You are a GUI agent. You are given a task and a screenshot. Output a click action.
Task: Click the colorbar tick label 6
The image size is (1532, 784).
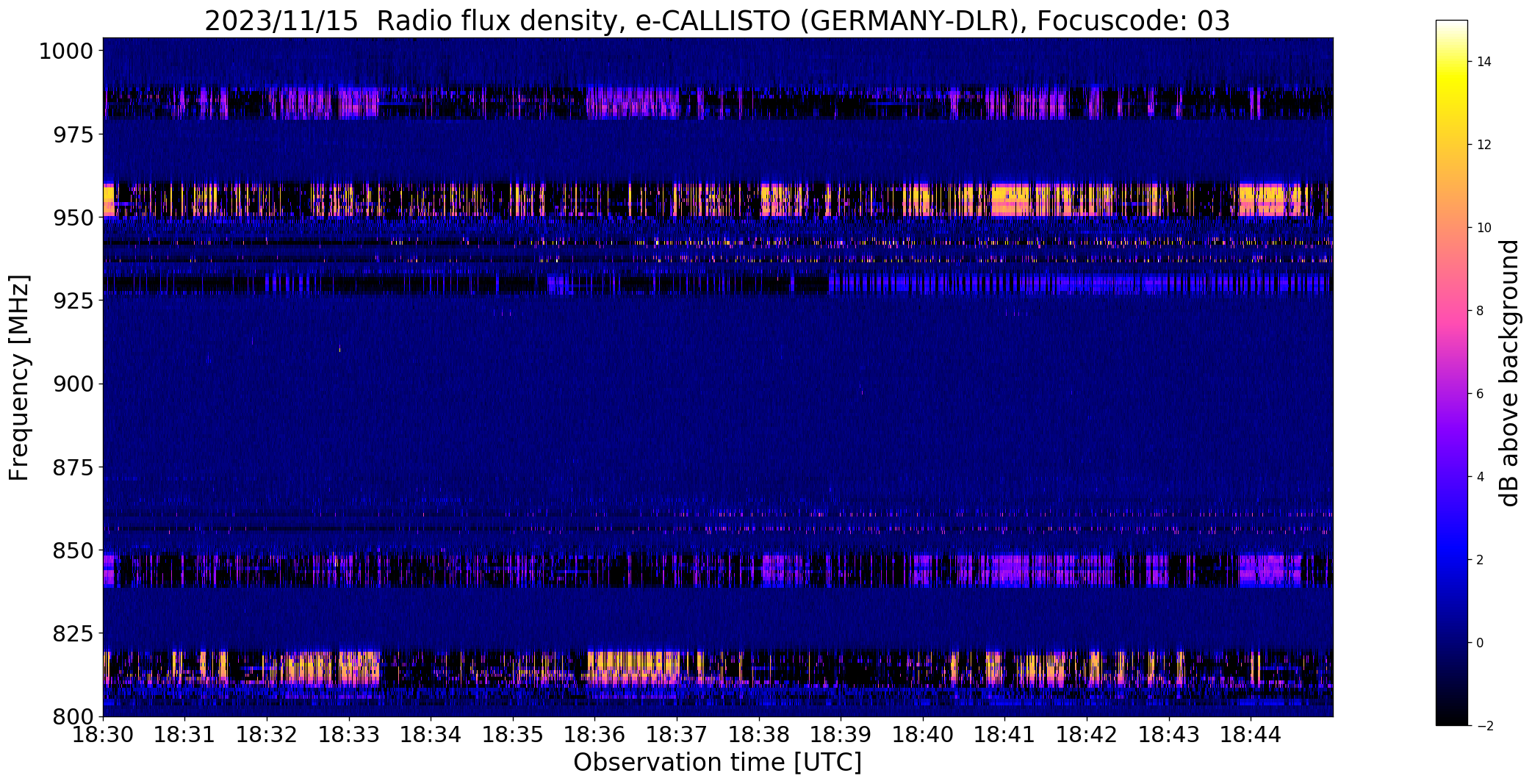click(x=1481, y=394)
